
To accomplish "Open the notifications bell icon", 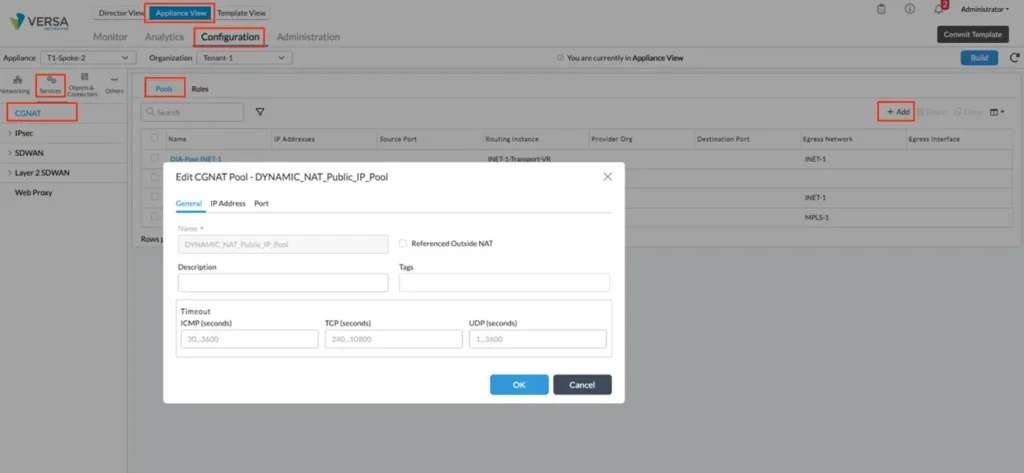I will (x=938, y=9).
